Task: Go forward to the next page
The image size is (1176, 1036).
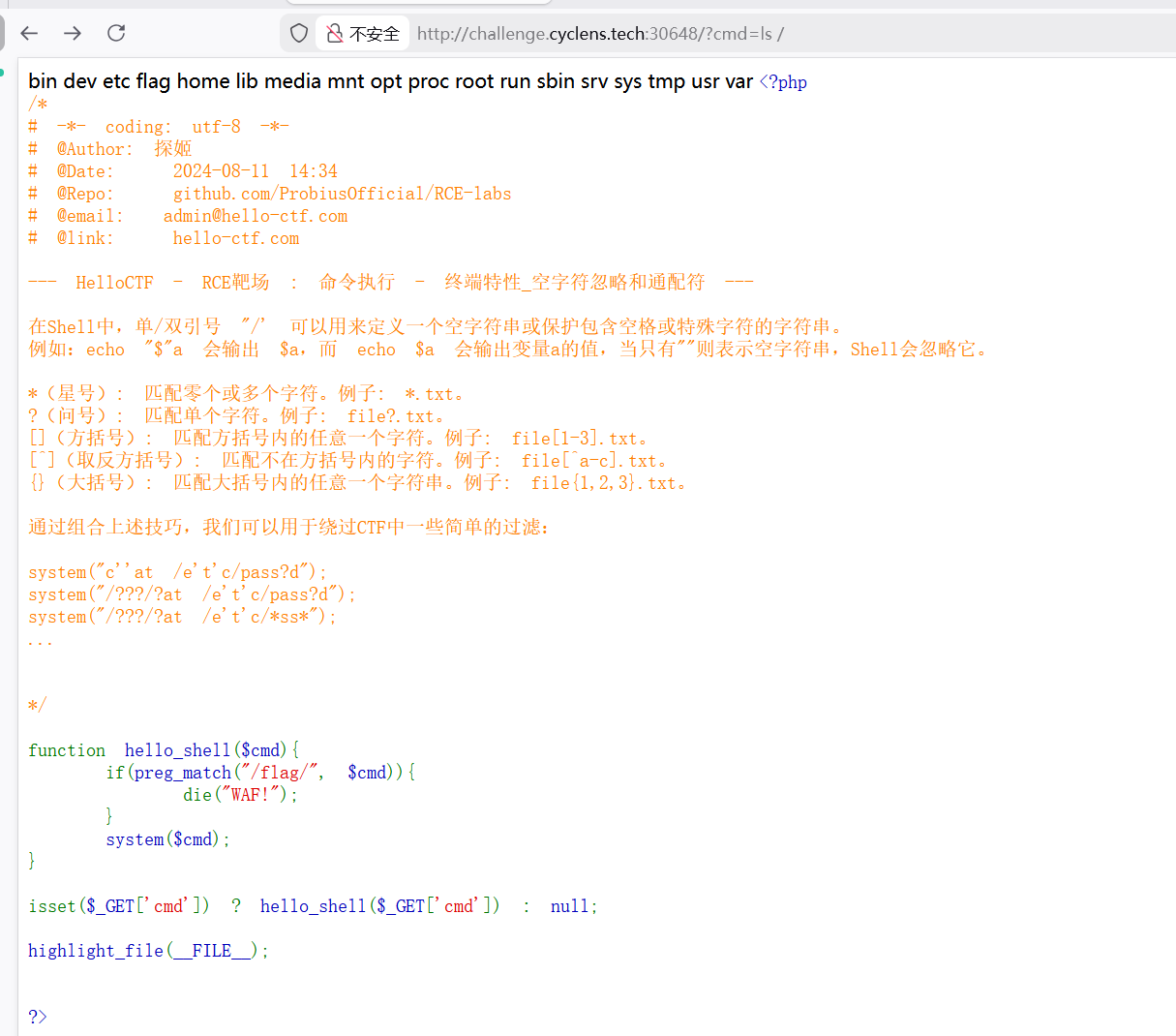Action: click(x=73, y=33)
